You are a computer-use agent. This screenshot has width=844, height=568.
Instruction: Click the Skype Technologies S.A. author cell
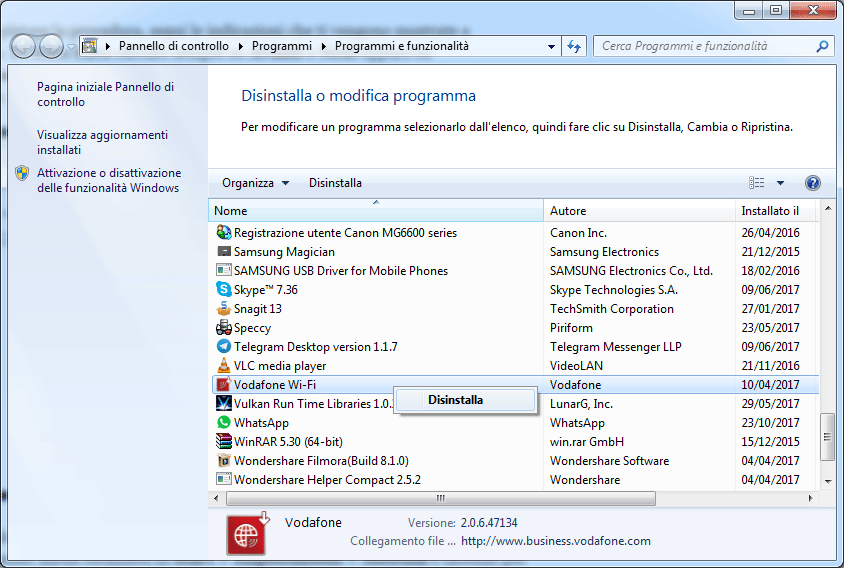click(x=614, y=289)
